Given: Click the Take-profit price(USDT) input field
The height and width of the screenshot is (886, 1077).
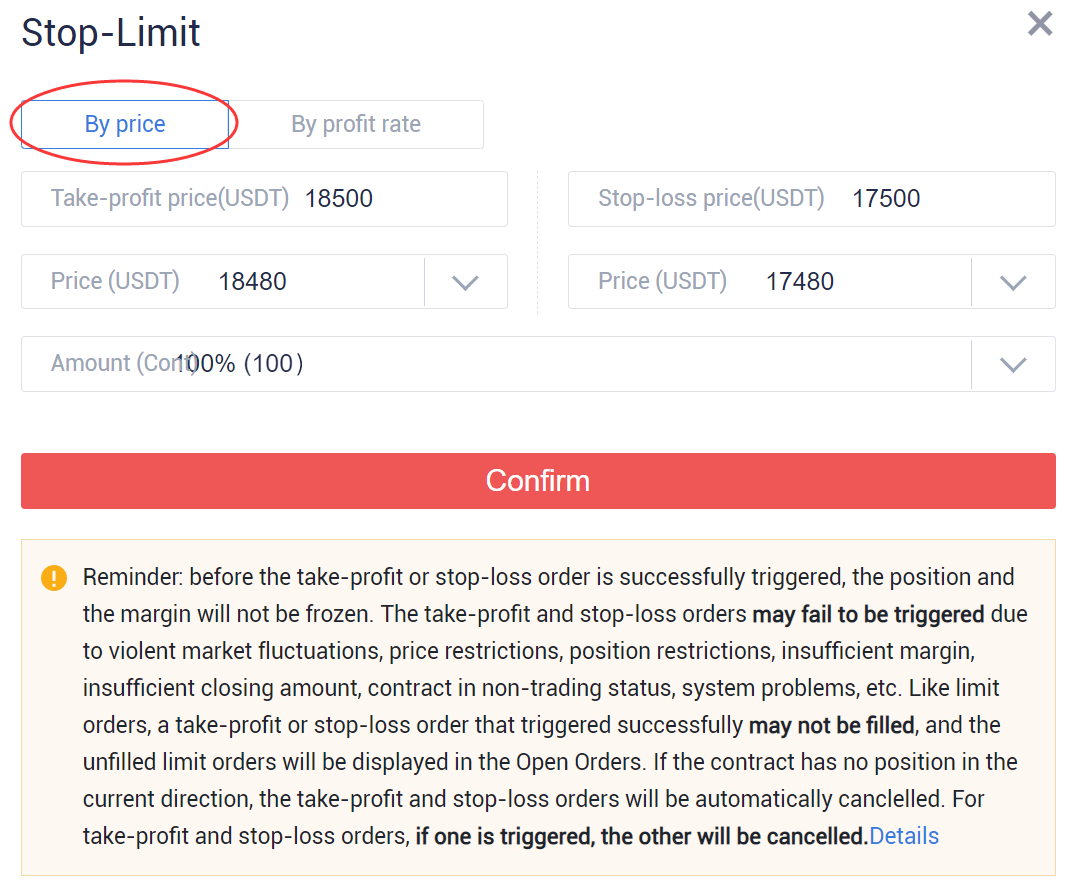Looking at the screenshot, I should 264,199.
